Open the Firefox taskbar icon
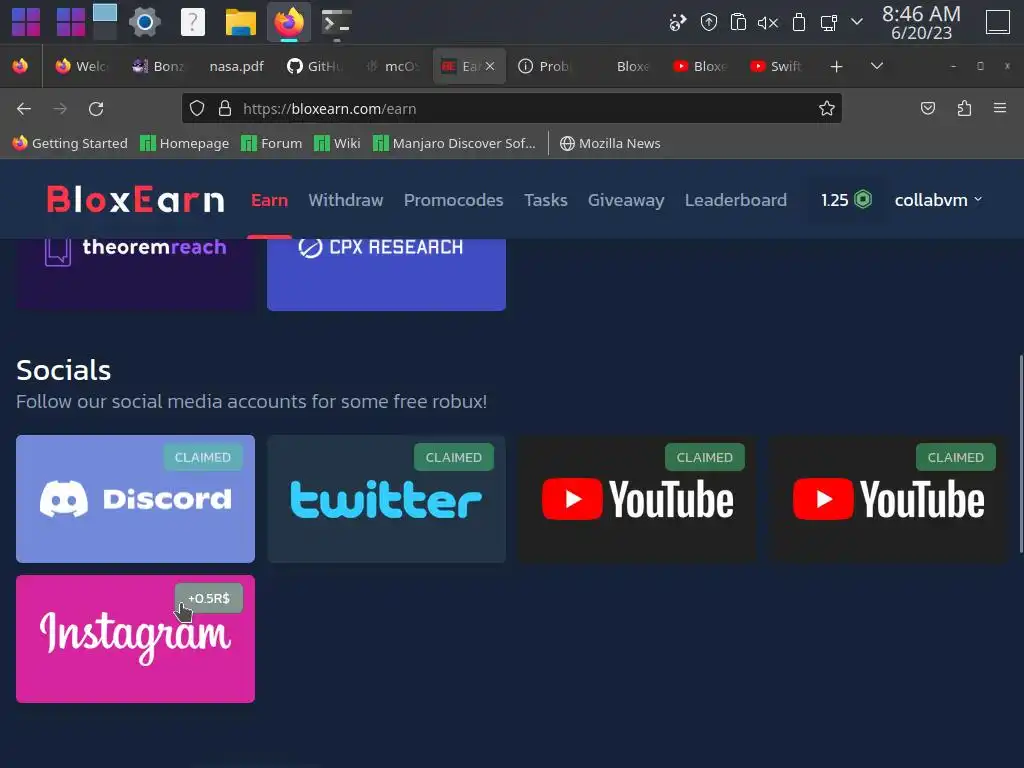This screenshot has width=1024, height=768. (x=289, y=23)
